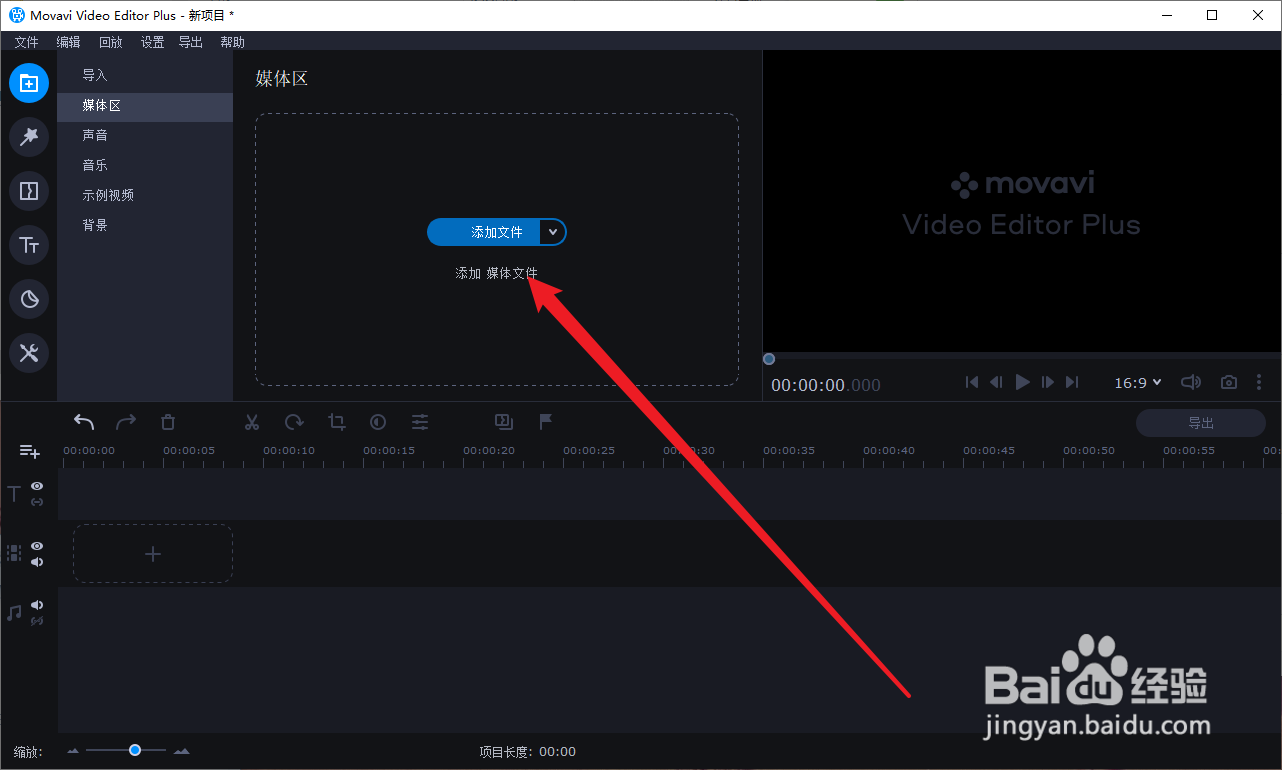Image resolution: width=1282 pixels, height=770 pixels.
Task: Select 导入 in the sidebar list
Action: click(145, 75)
